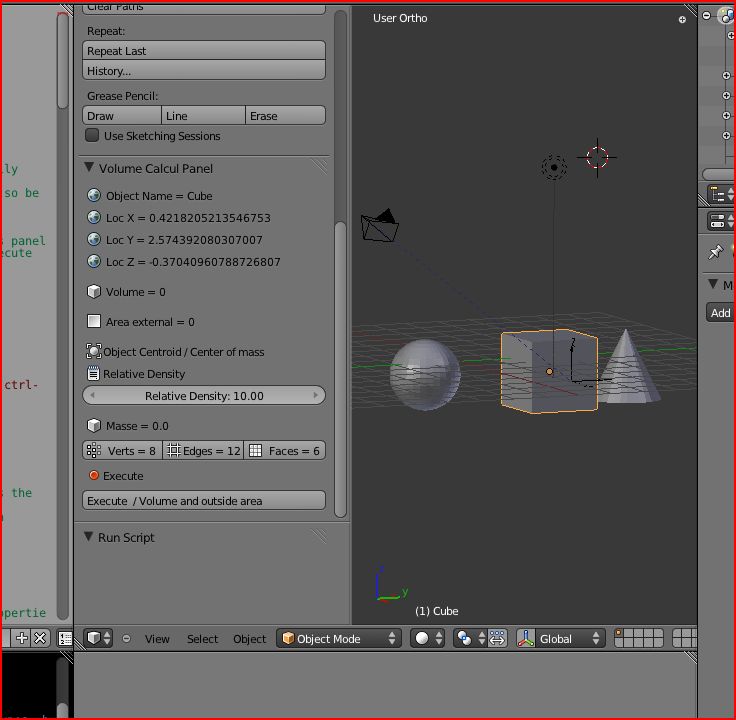The image size is (736, 720).
Task: Increase Relative Density with right arrow
Action: click(316, 395)
